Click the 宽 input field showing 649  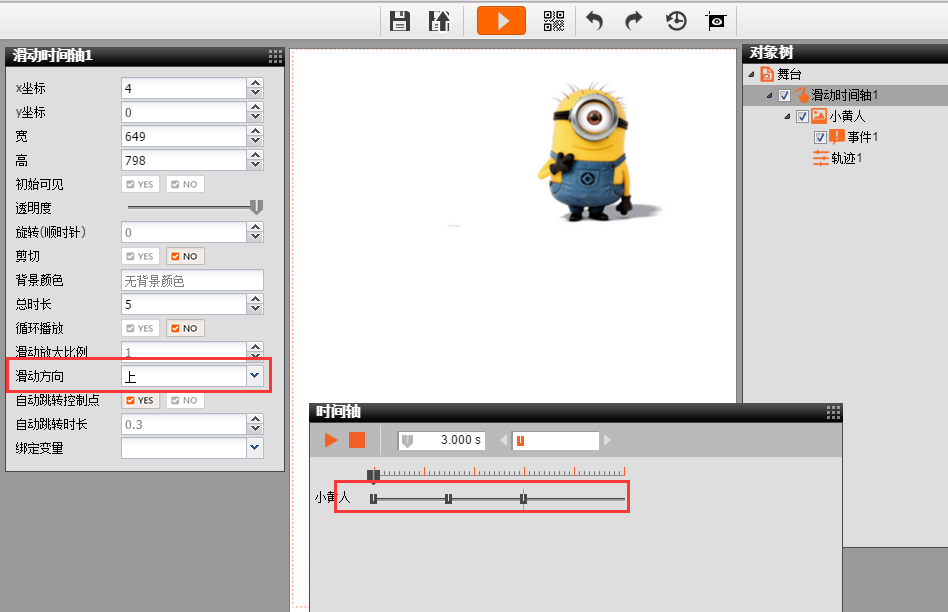184,137
